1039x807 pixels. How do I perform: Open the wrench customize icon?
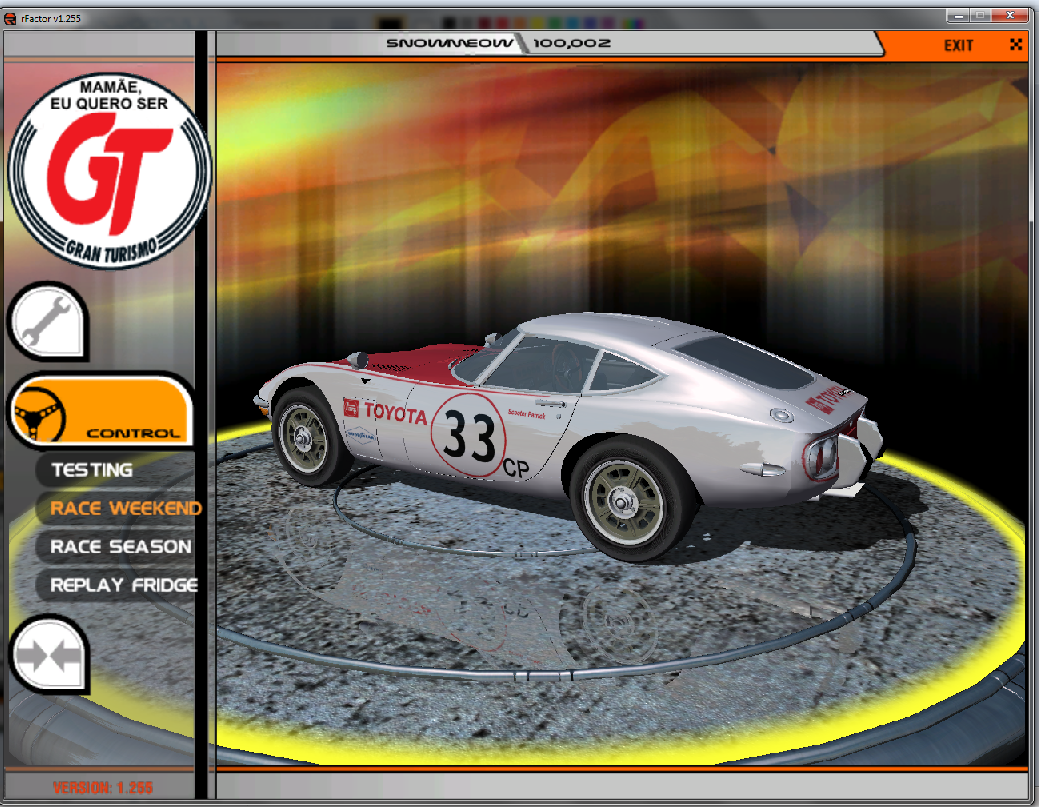[x=48, y=322]
